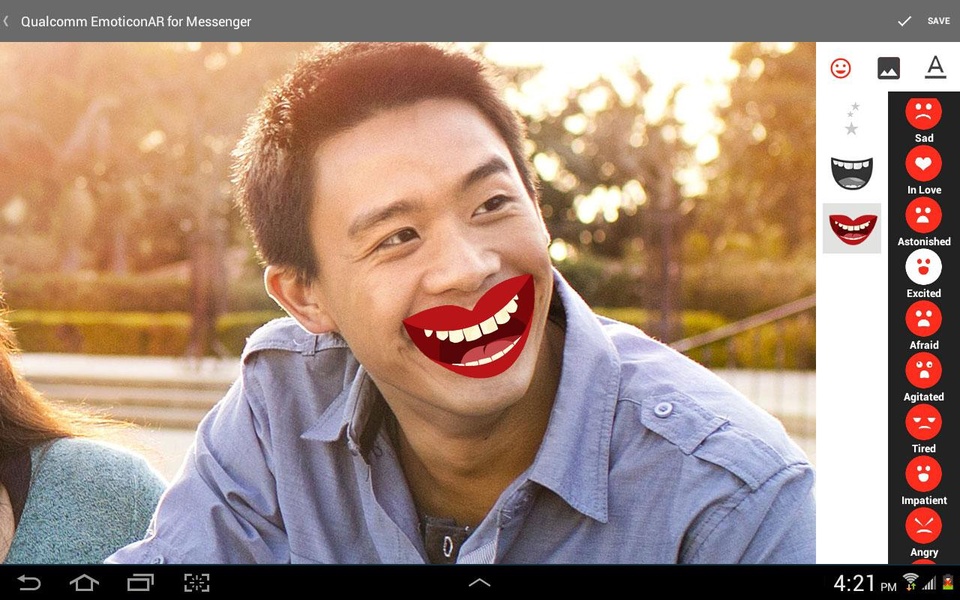Select the Sad emoticon

click(923, 113)
